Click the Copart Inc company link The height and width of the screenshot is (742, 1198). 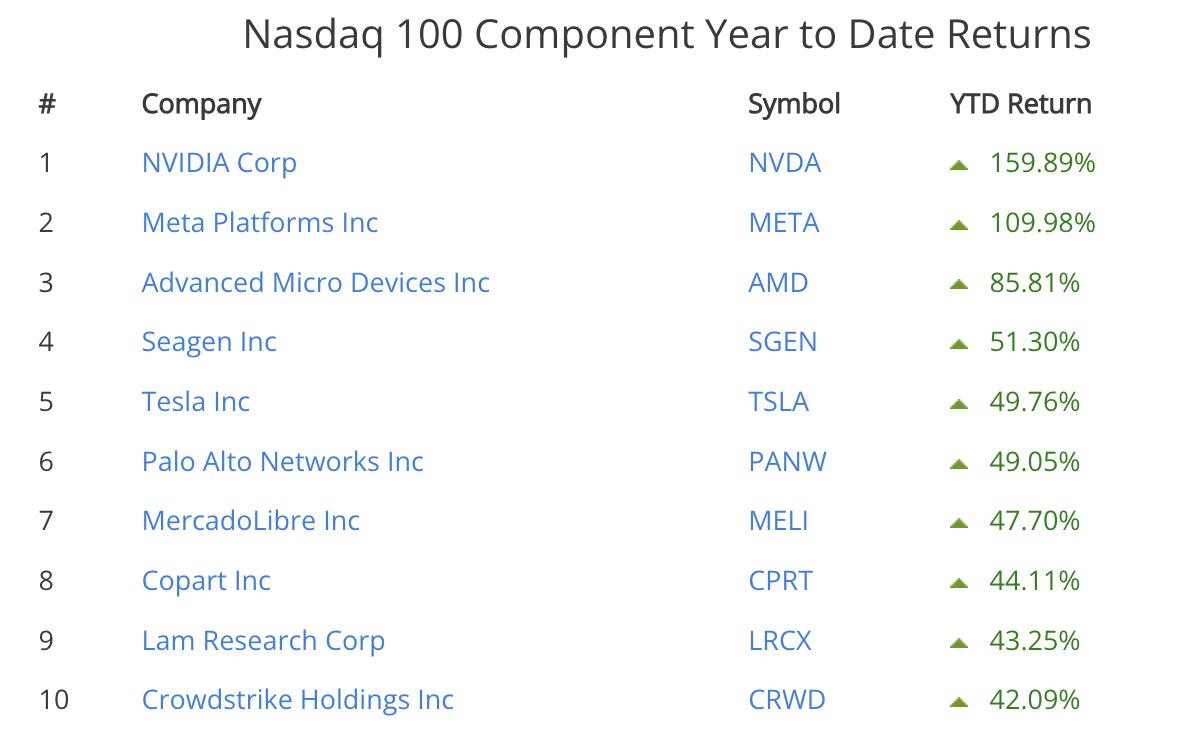click(206, 581)
